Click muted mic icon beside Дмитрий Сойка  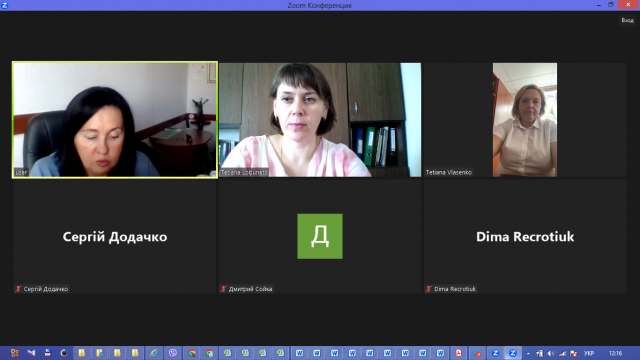(223, 289)
